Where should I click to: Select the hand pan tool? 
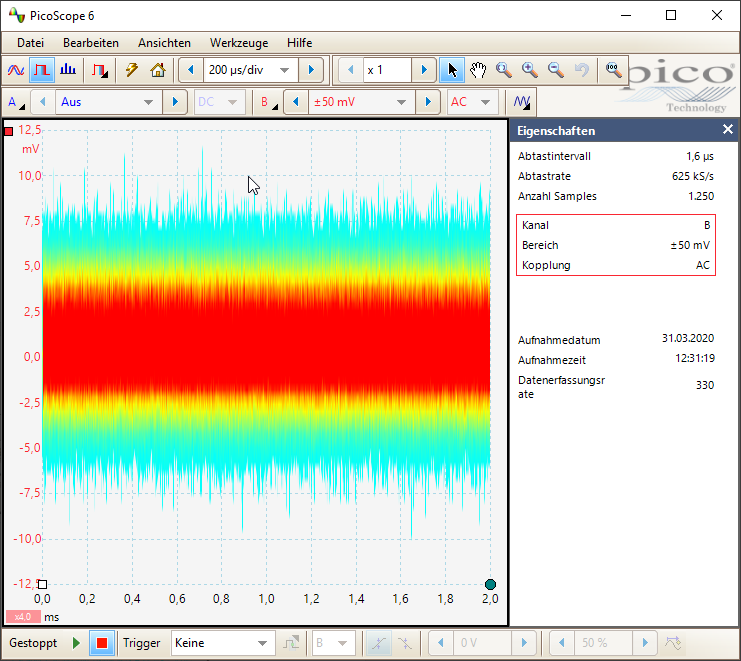click(478, 70)
